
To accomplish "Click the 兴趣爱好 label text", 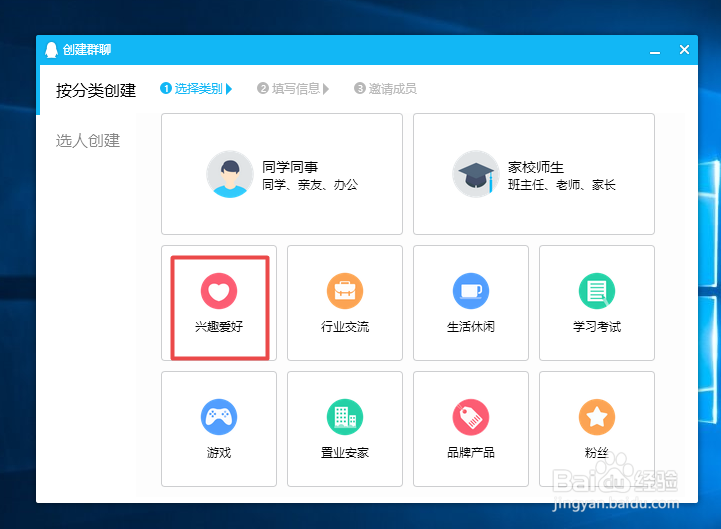I will [x=219, y=327].
